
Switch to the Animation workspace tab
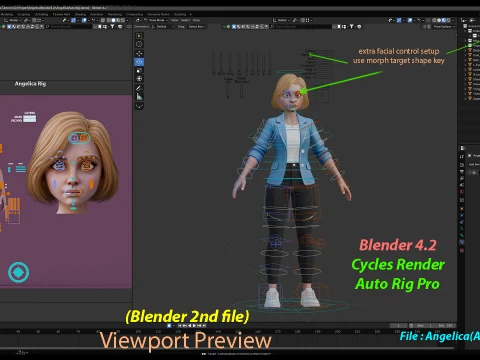click(x=97, y=14)
